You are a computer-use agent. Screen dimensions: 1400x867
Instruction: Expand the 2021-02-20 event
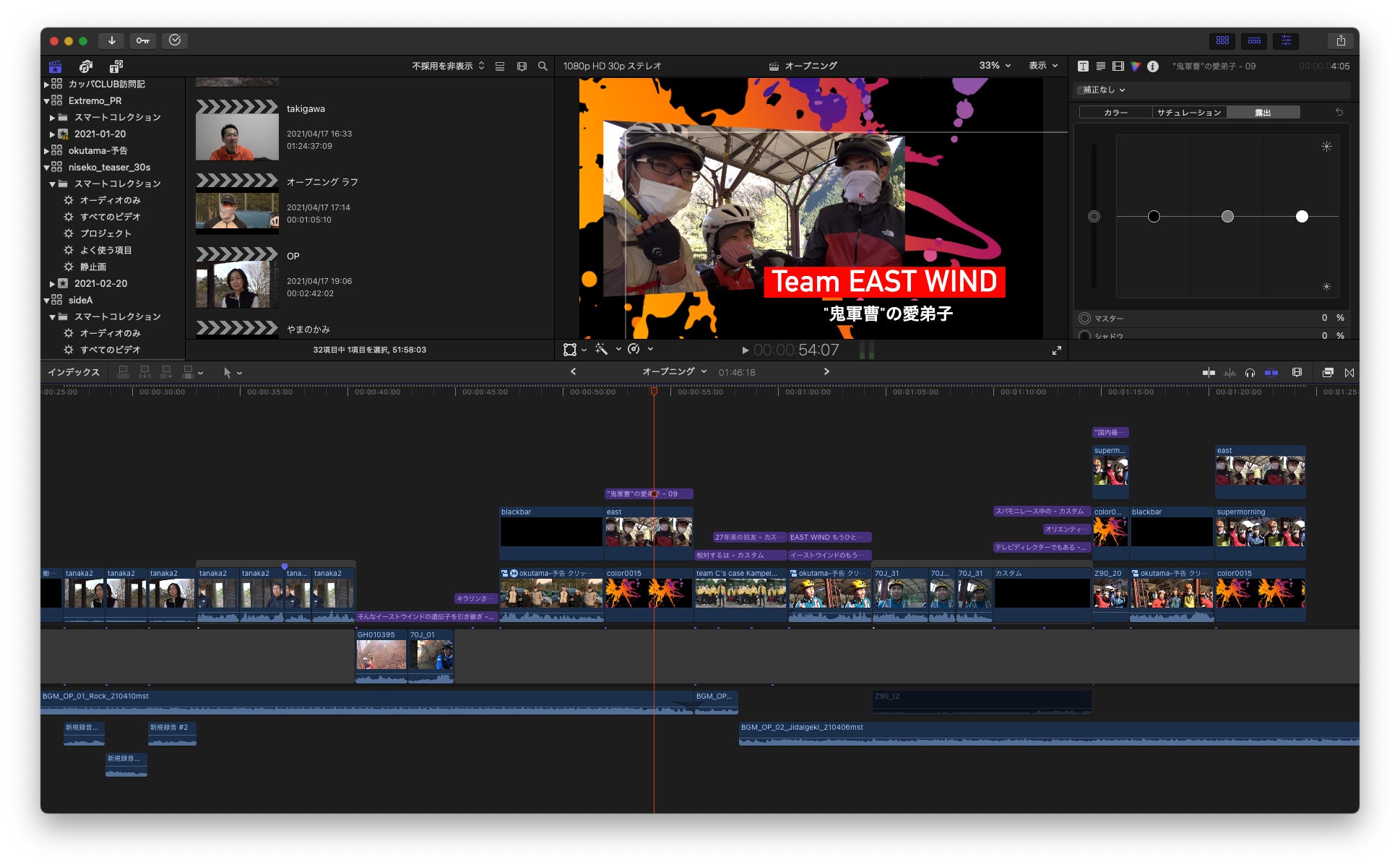click(52, 284)
